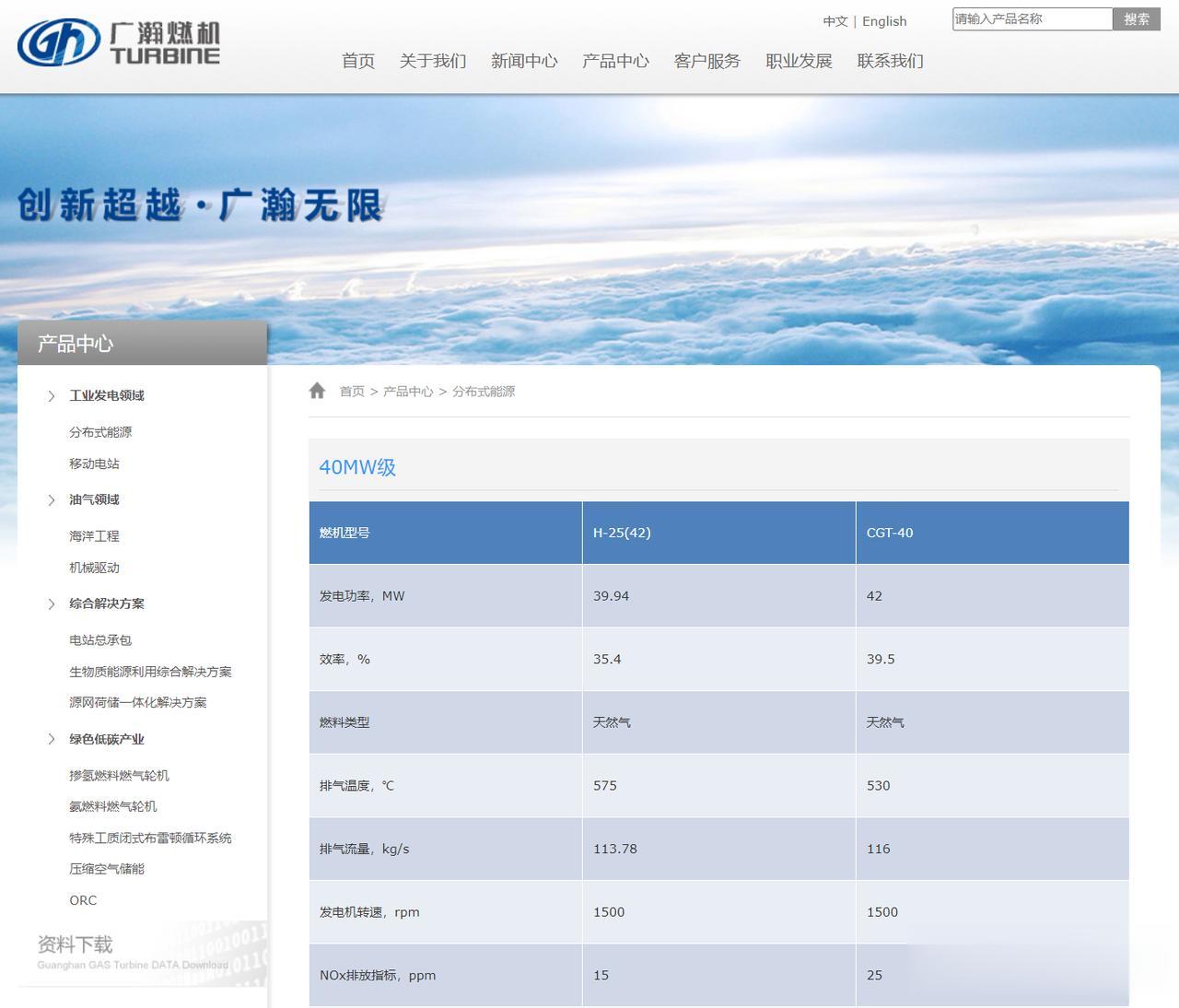Select the 575 exhaust temperature cell
This screenshot has height=1008, width=1179.
click(x=718, y=786)
